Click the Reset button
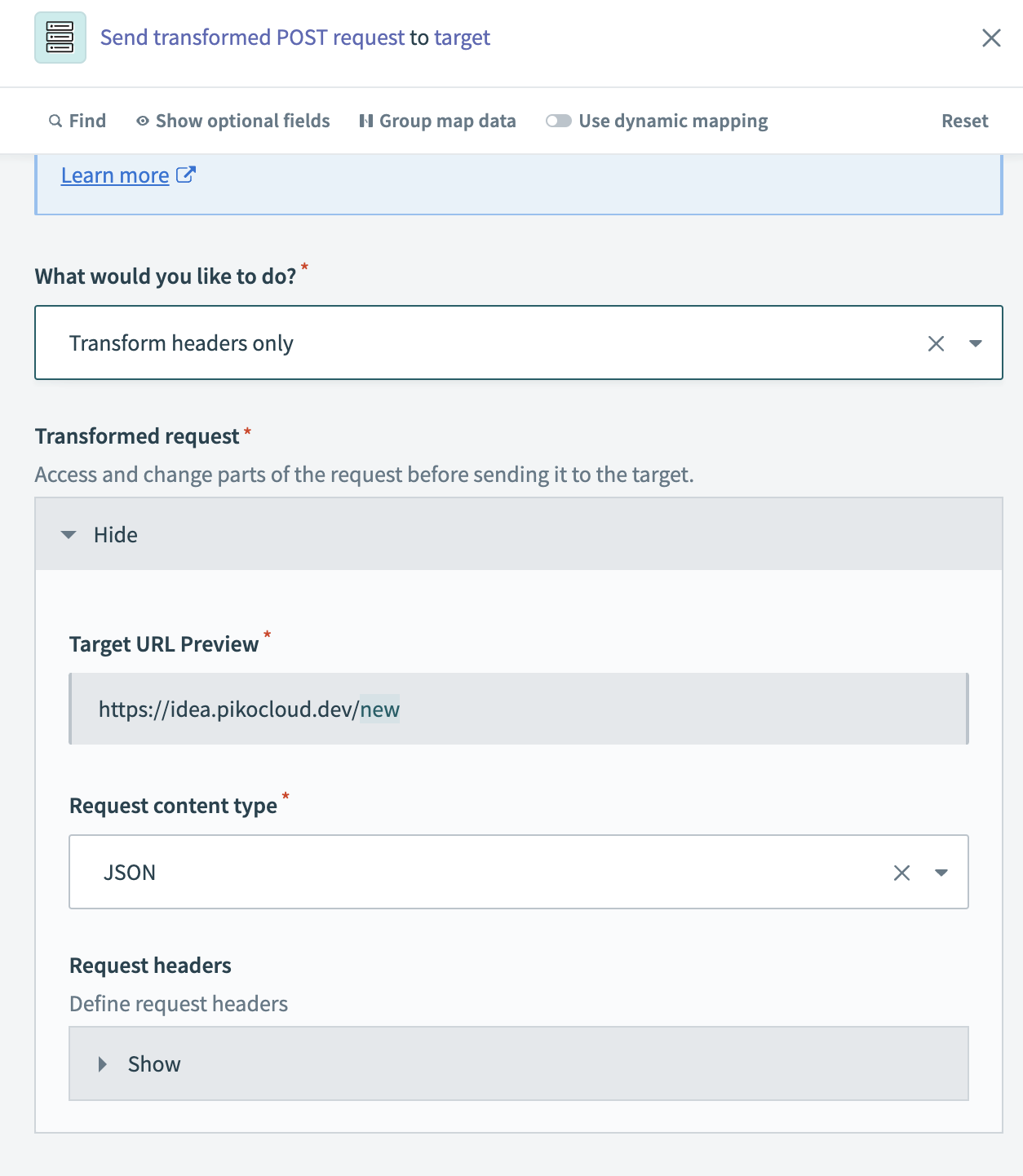The image size is (1023, 1176). [x=964, y=121]
